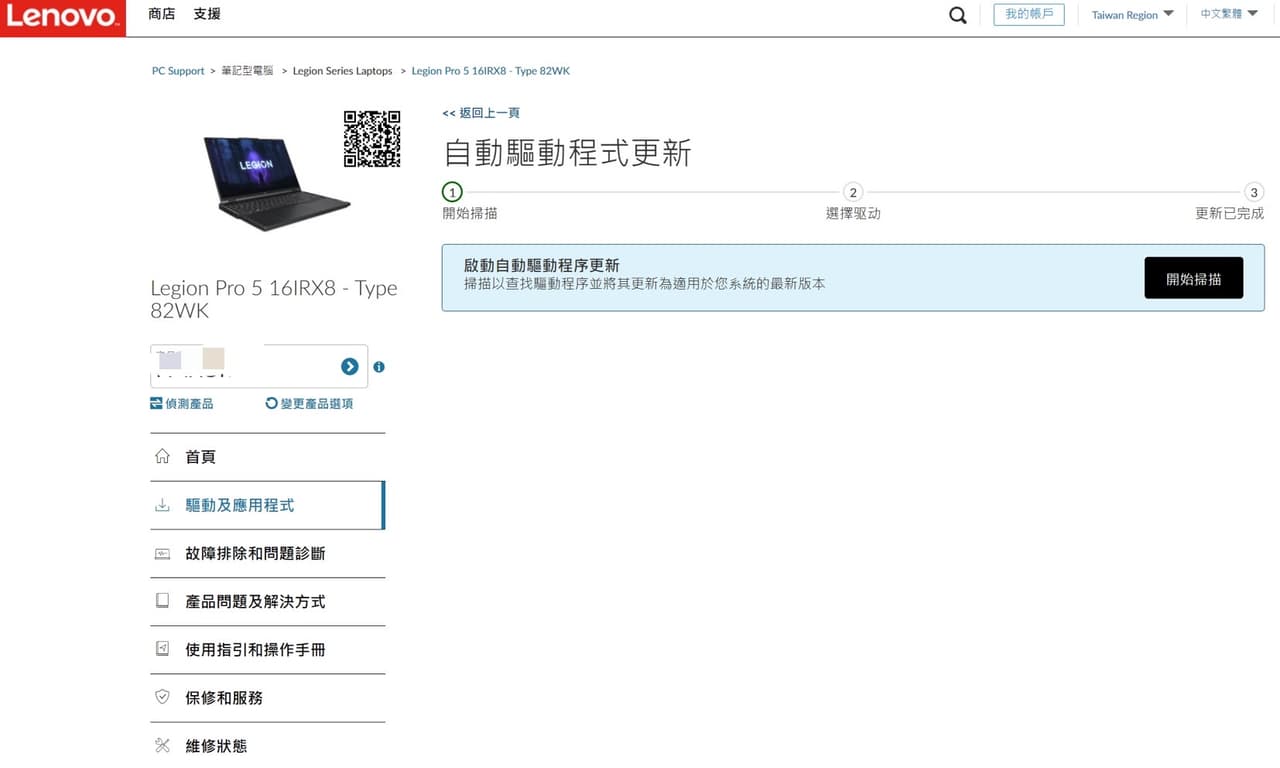
Task: Click the shield icon beside 保修和服務
Action: (x=162, y=697)
